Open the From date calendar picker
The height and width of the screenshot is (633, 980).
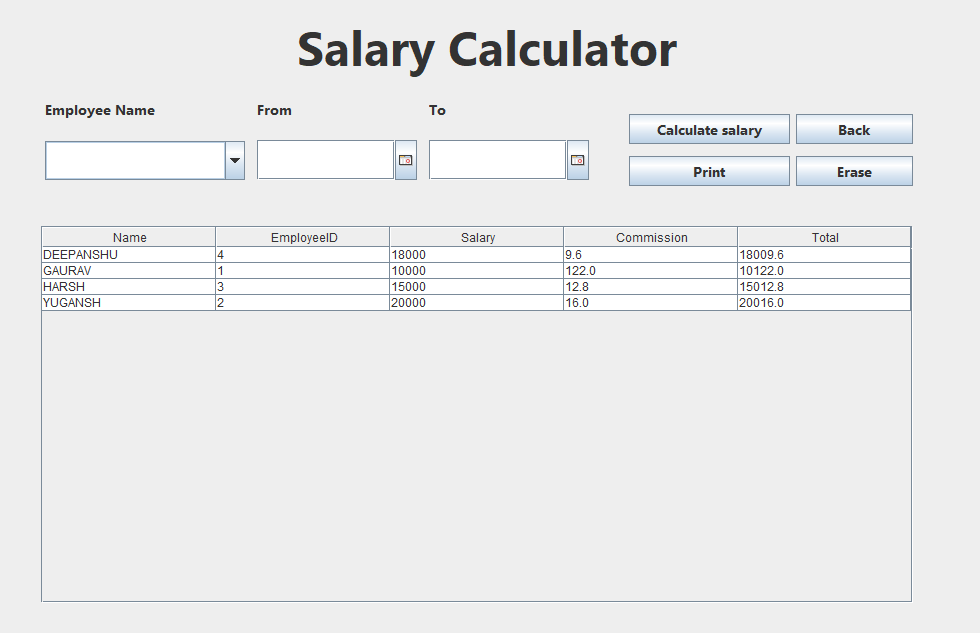405,160
